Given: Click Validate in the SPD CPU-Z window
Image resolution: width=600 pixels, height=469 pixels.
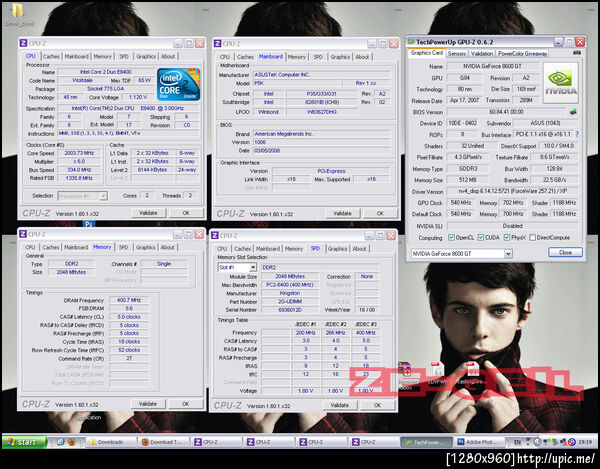Looking at the screenshot, I should pyautogui.click(x=339, y=405).
